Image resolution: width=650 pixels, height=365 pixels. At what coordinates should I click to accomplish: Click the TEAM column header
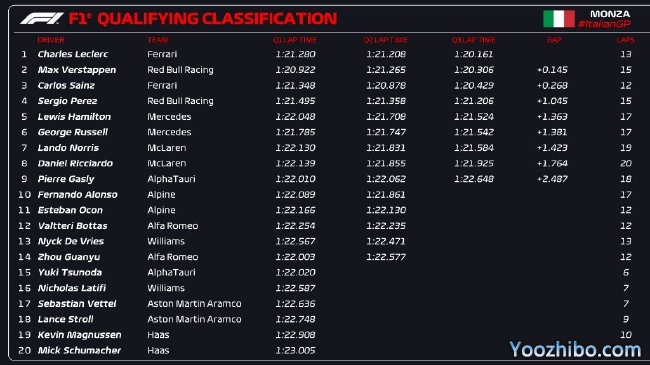pos(158,40)
